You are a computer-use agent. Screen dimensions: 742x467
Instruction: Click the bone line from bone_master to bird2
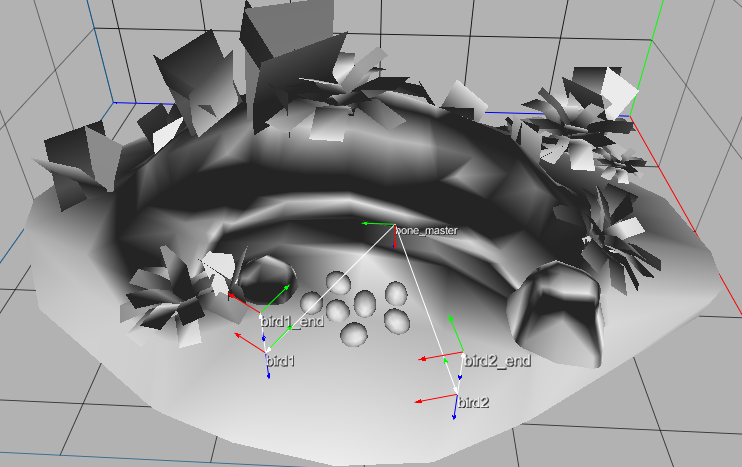click(426, 308)
